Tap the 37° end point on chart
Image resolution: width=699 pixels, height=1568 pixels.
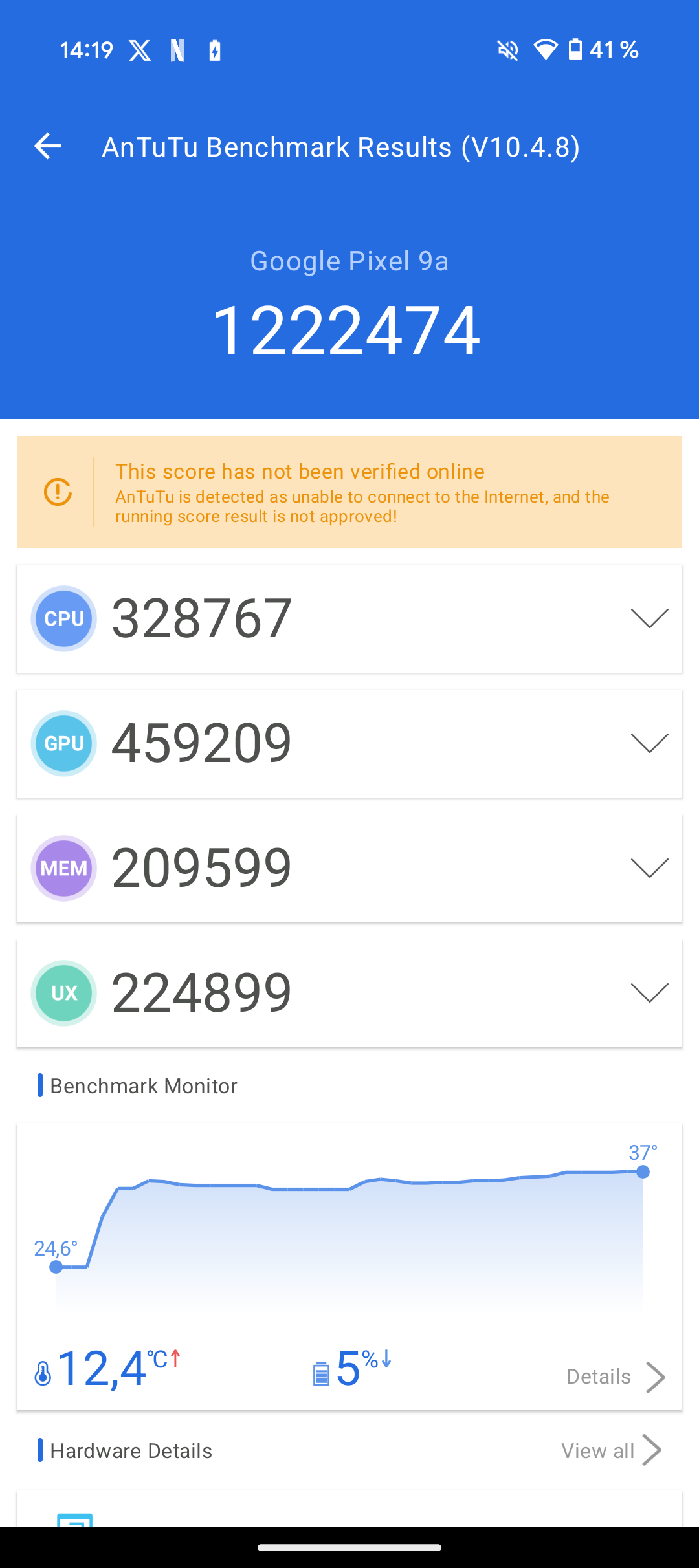click(643, 1171)
